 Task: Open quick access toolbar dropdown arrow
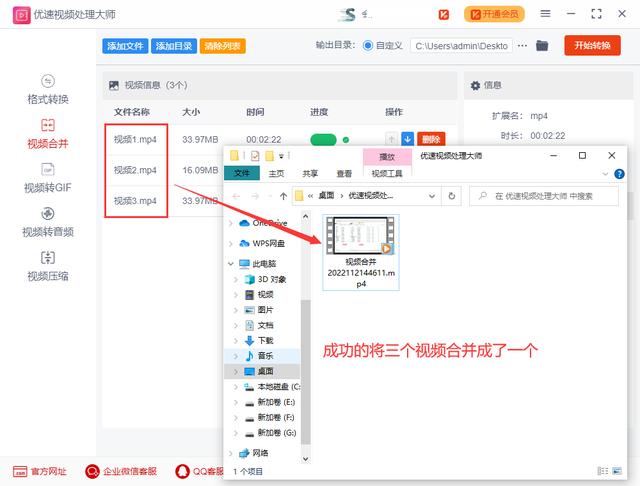coord(281,156)
